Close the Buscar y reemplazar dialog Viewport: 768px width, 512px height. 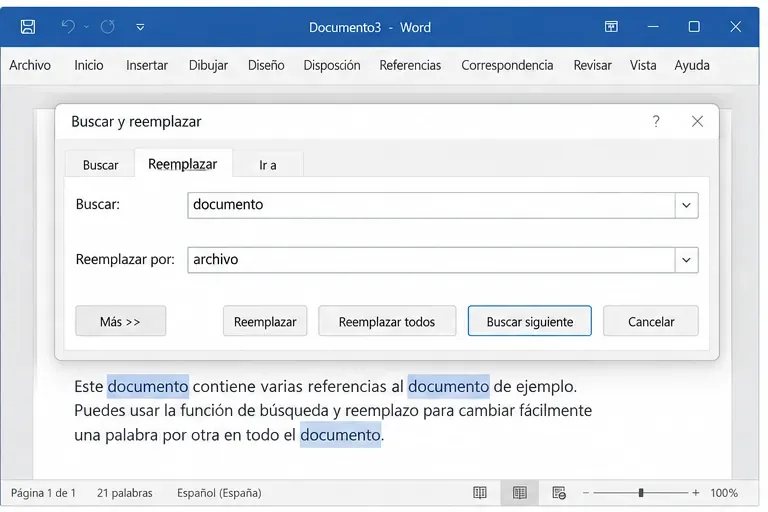tap(697, 121)
